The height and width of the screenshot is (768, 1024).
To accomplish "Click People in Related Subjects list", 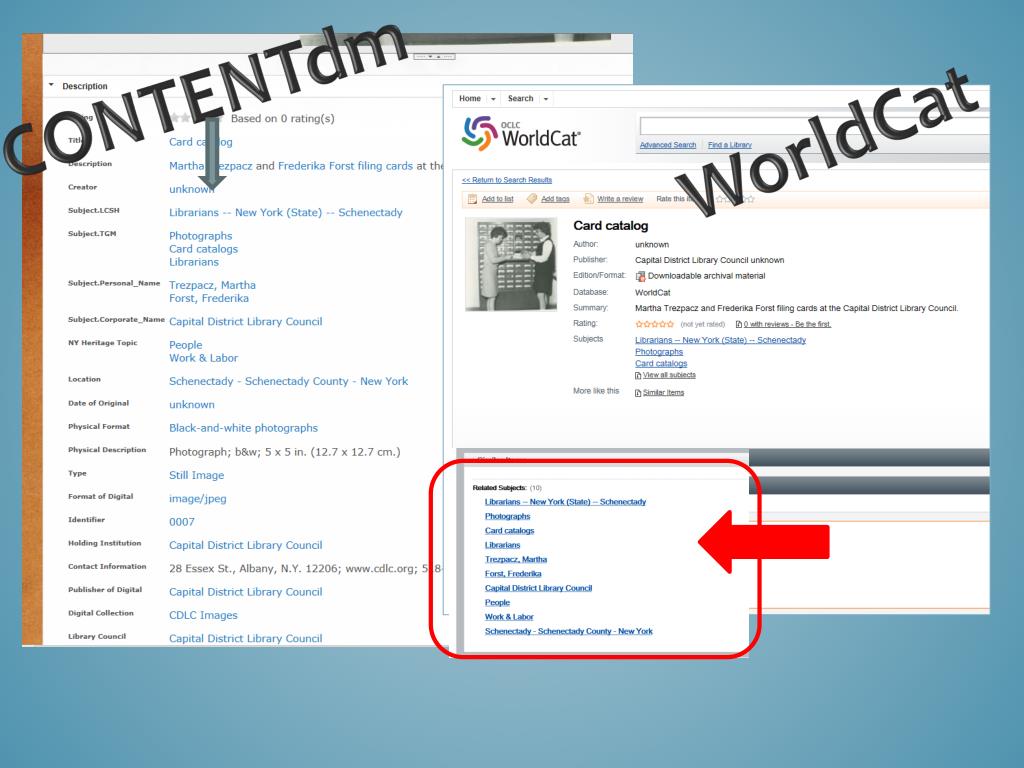I will click(x=497, y=603).
